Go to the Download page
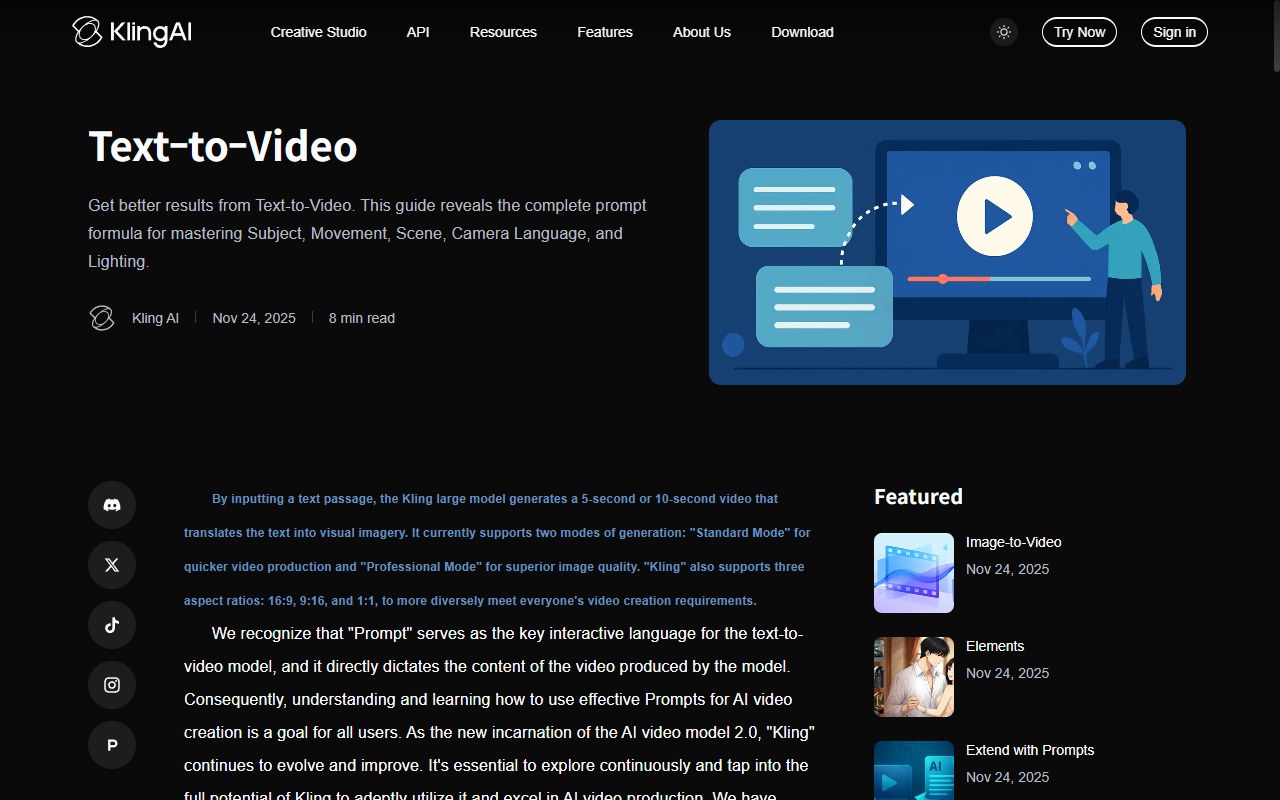Viewport: 1280px width, 800px height. coord(802,32)
